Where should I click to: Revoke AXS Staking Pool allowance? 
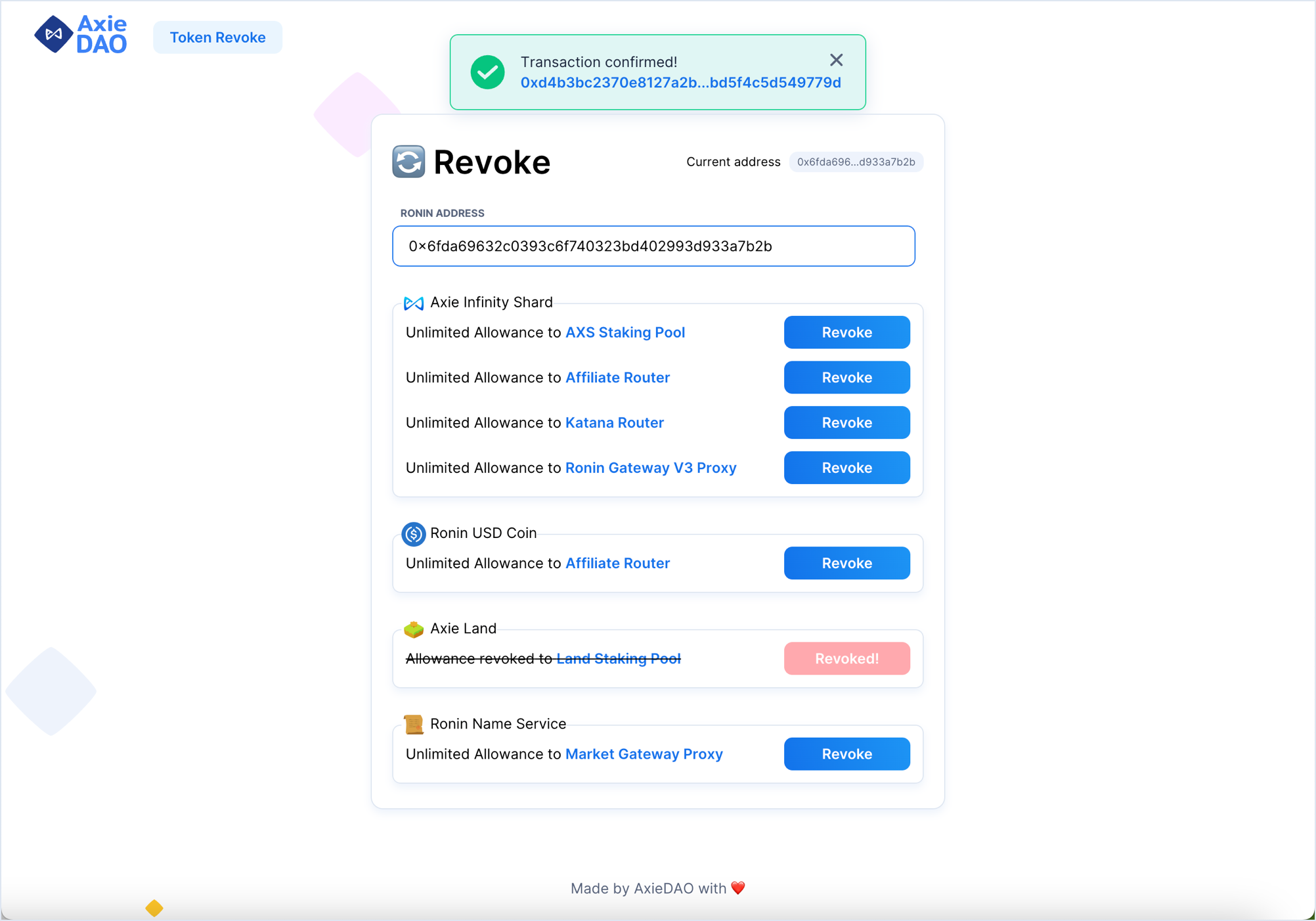point(846,332)
